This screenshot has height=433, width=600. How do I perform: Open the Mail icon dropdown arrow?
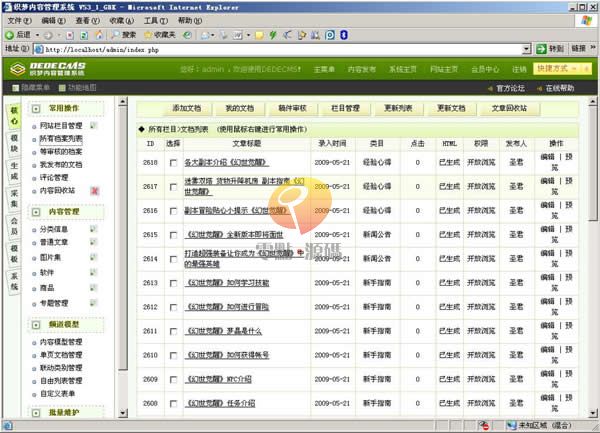213,35
